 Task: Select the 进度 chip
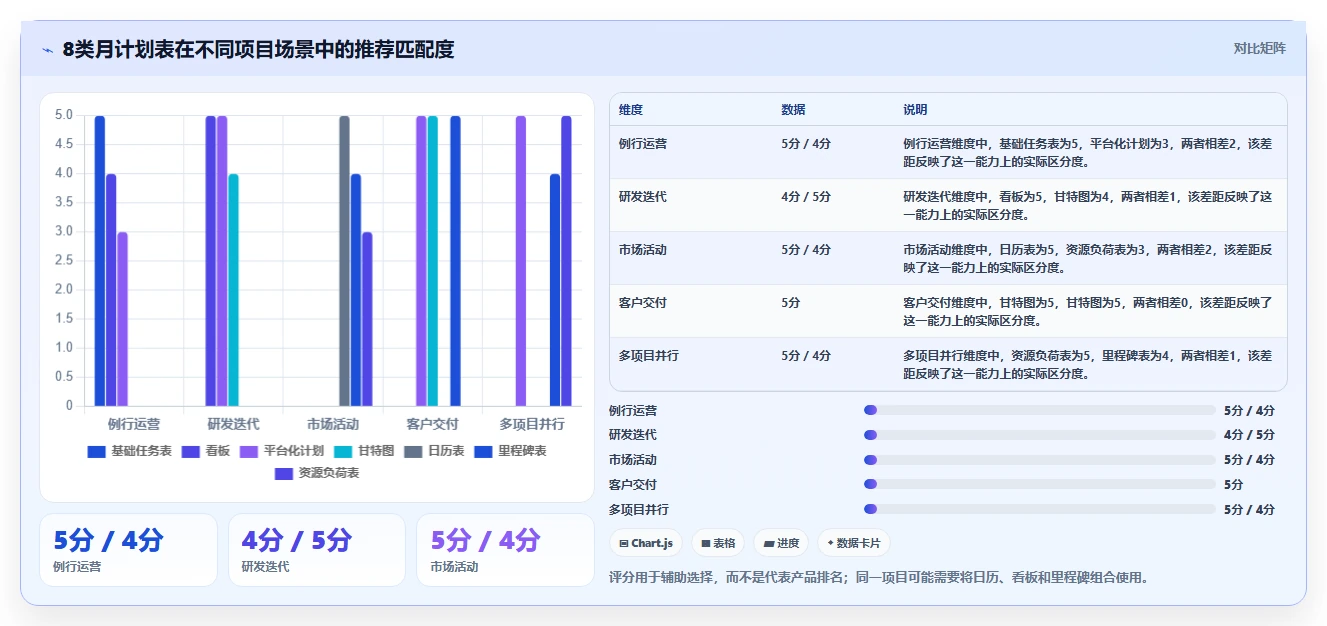781,543
